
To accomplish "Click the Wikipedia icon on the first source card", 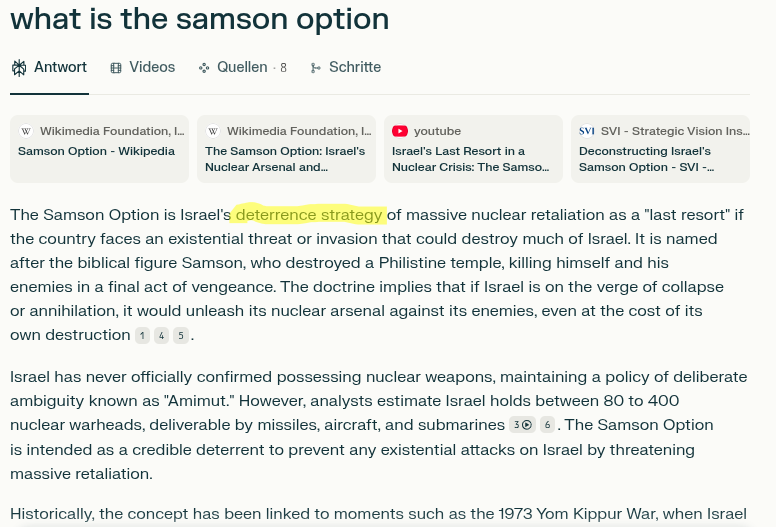I will (26, 131).
